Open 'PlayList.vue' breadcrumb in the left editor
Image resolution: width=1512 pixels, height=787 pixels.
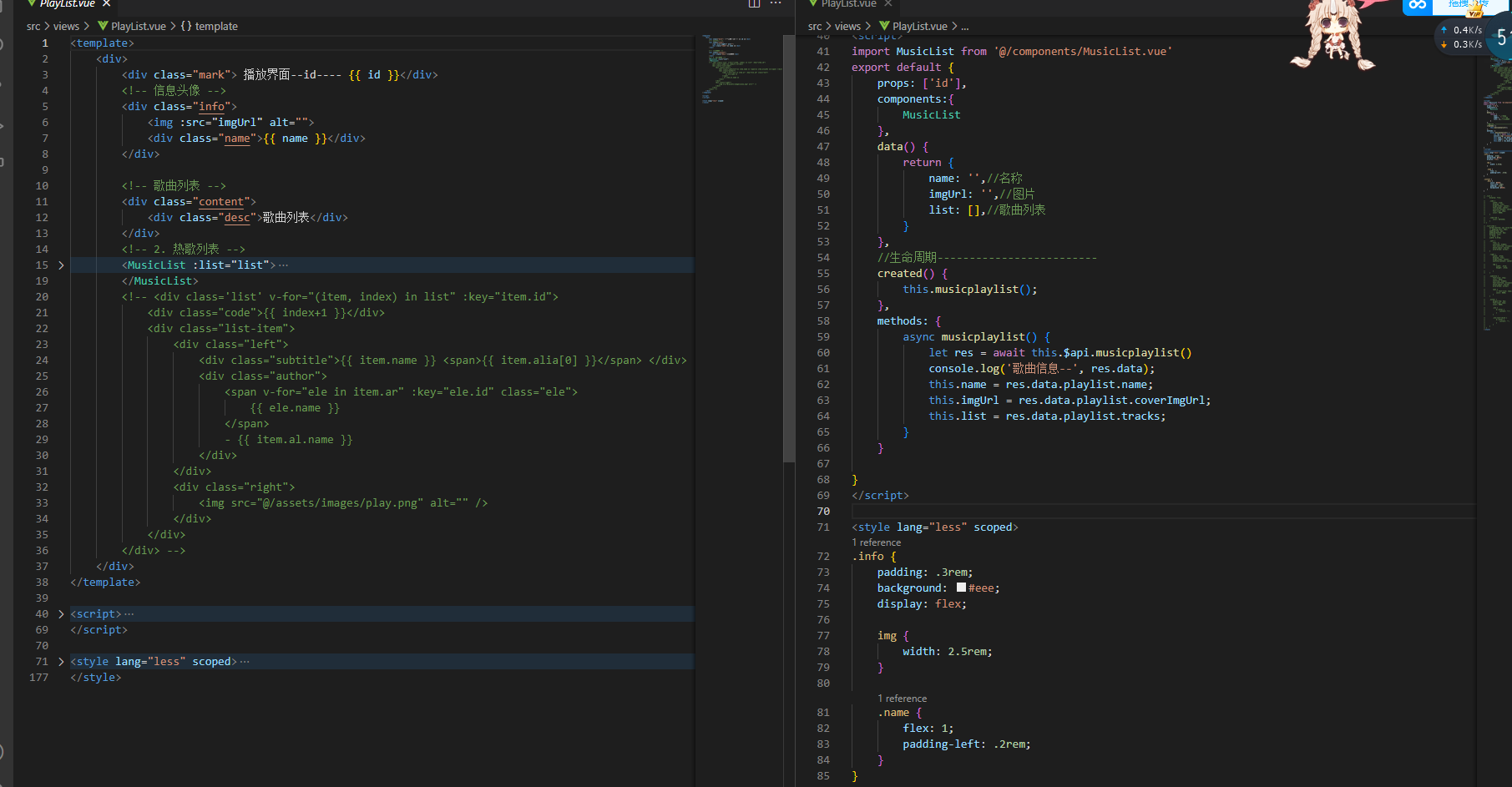pyautogui.click(x=139, y=27)
